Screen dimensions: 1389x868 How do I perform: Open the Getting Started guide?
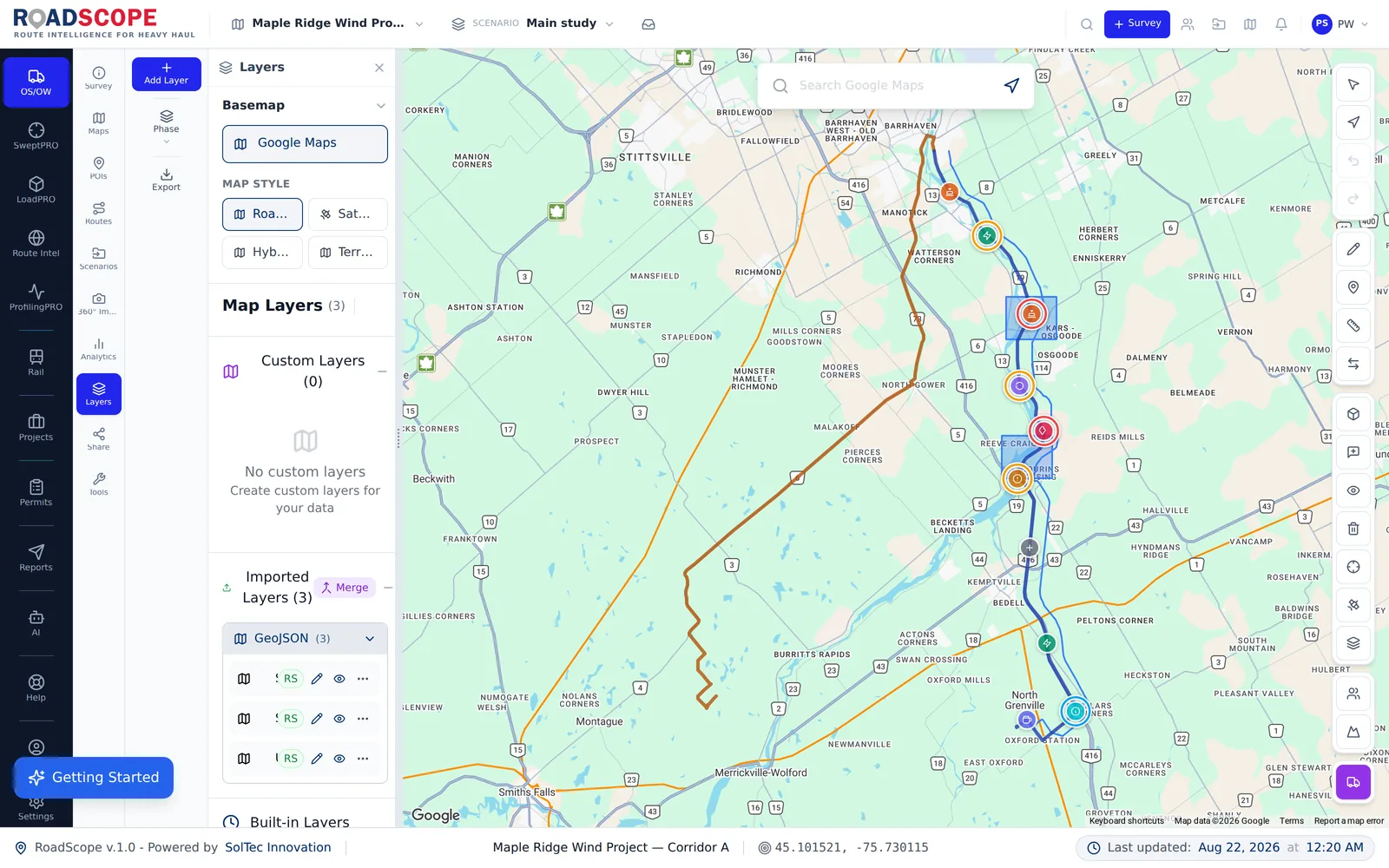coord(94,778)
